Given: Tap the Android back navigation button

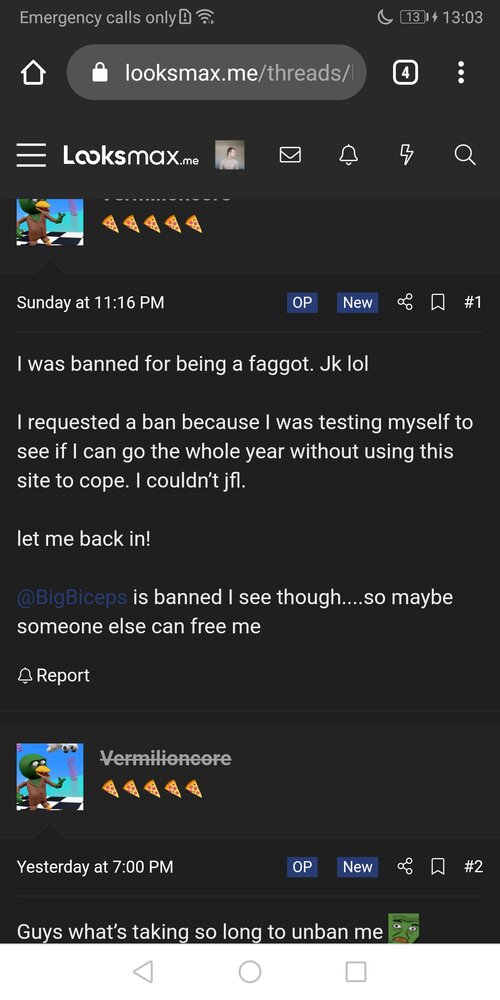Looking at the screenshot, I should click(x=143, y=971).
